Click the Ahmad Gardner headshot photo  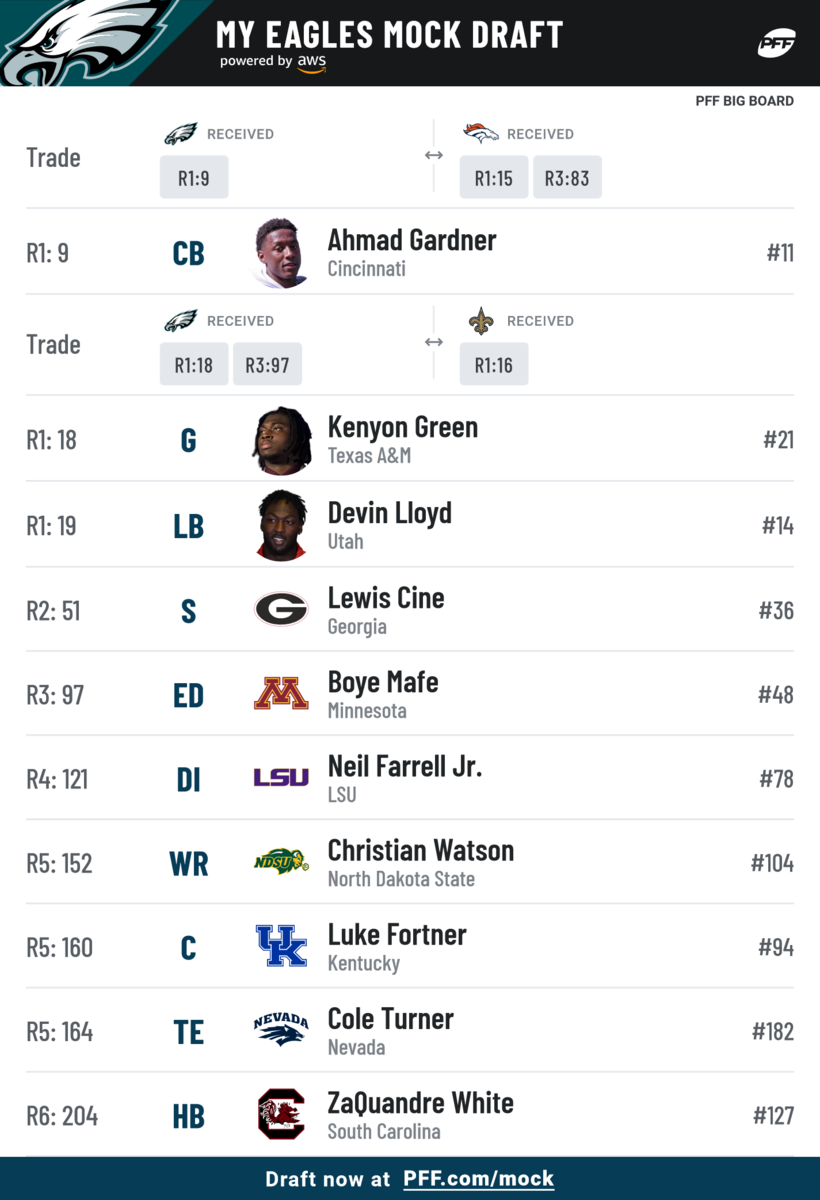(x=281, y=254)
